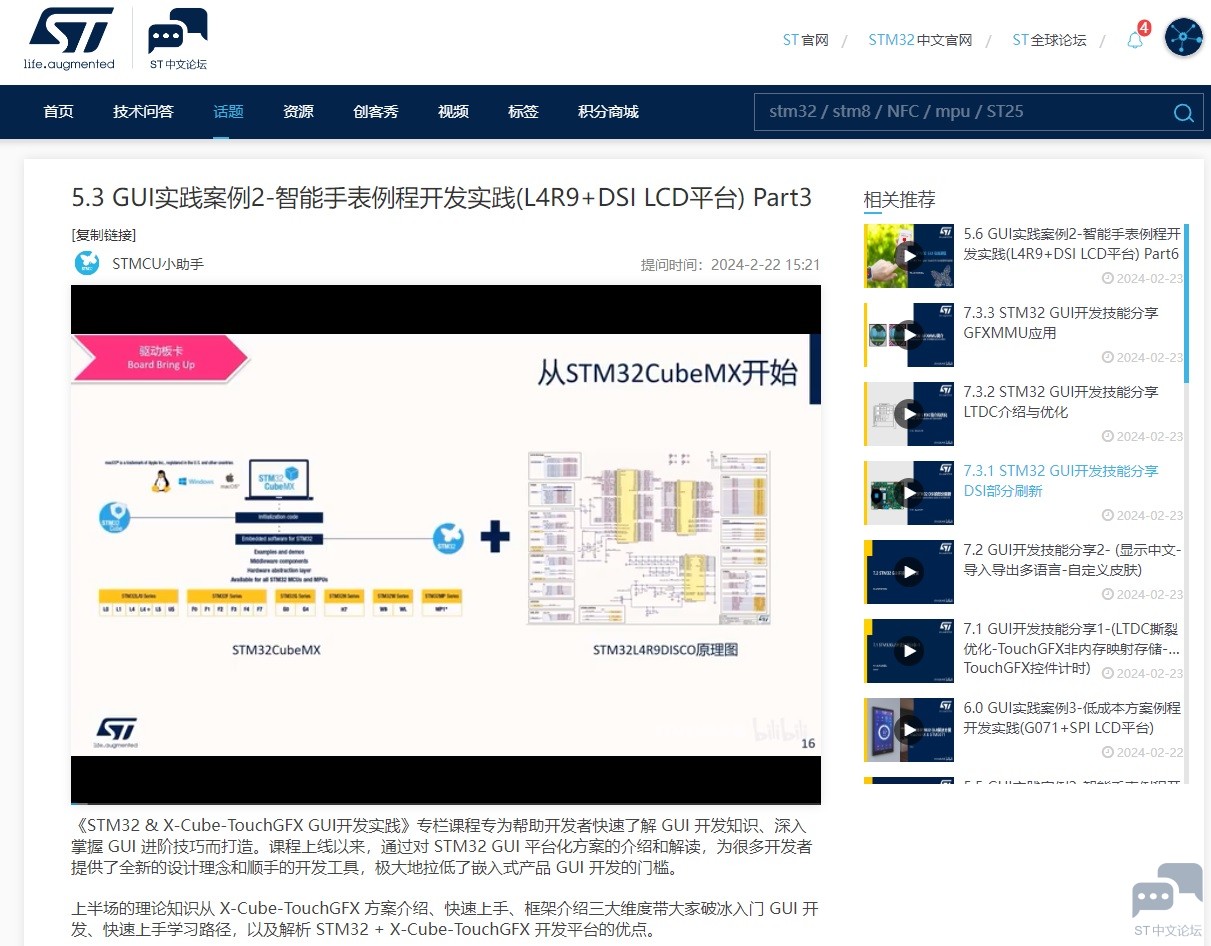Open the 5.6 GUI实践案例2 Part6 title link
Screen dimensions: 1211x946
1072,244
